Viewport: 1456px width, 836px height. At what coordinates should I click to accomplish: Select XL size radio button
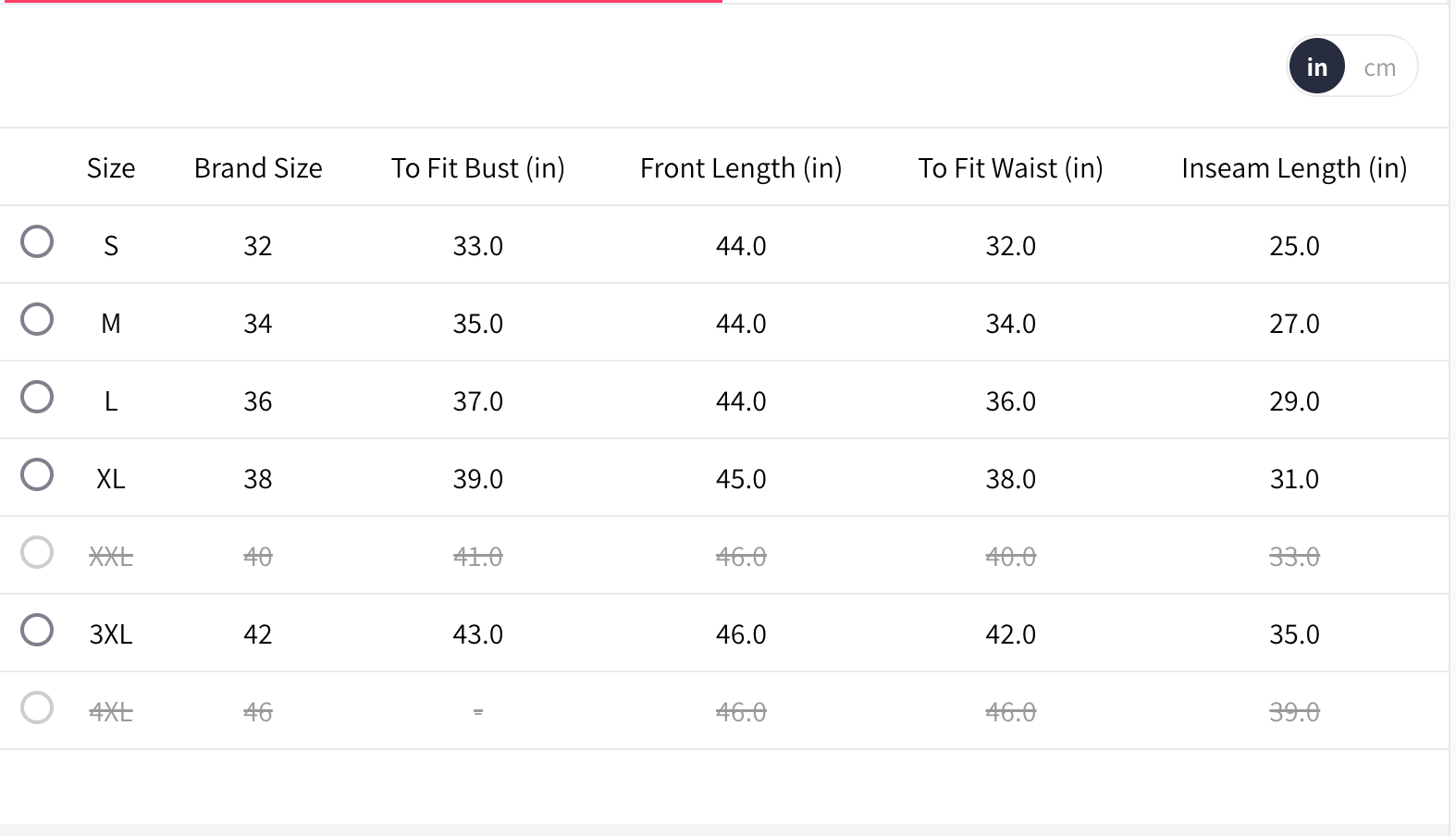point(37,474)
